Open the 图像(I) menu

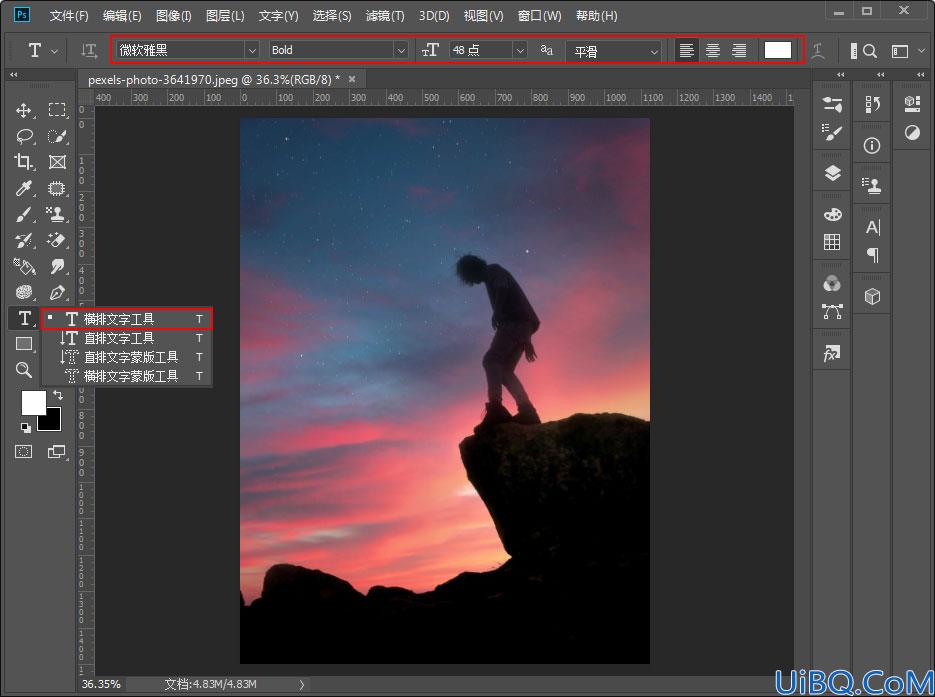tap(174, 16)
